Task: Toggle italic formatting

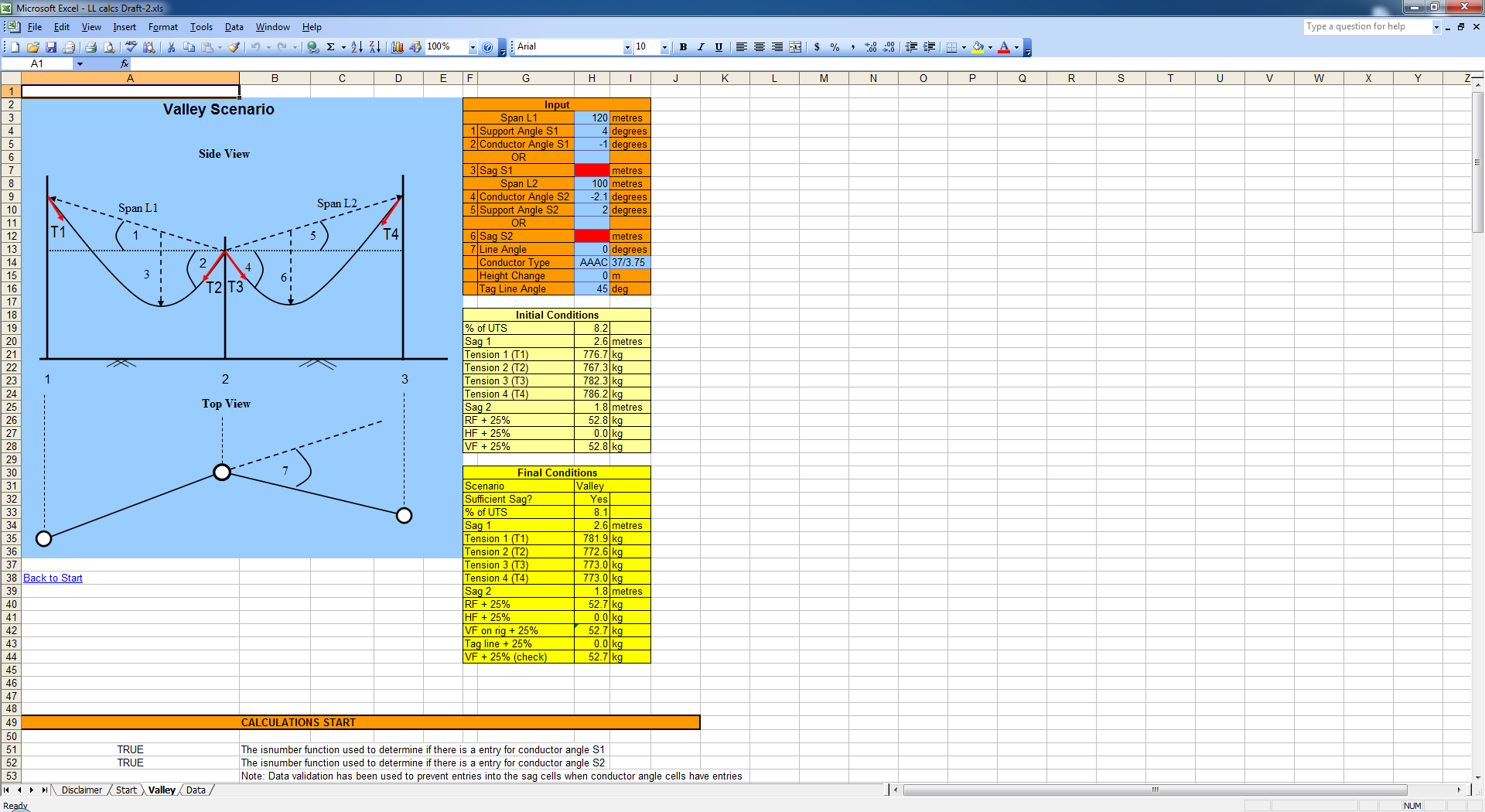Action: click(701, 47)
